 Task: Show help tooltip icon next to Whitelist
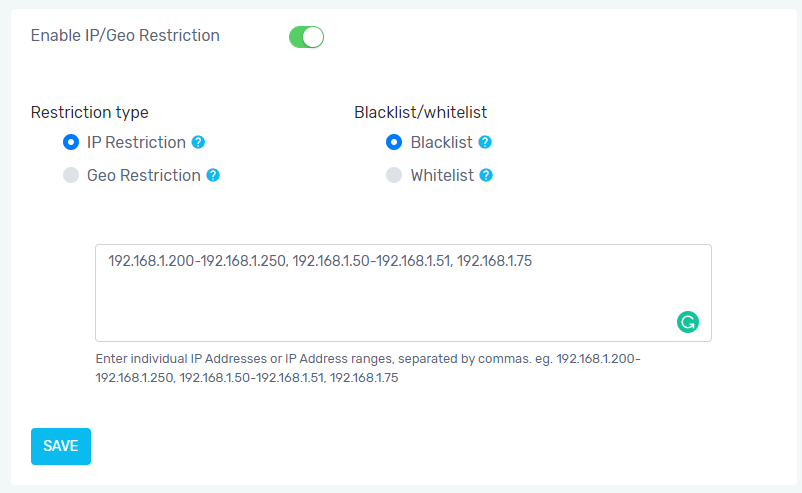(486, 175)
